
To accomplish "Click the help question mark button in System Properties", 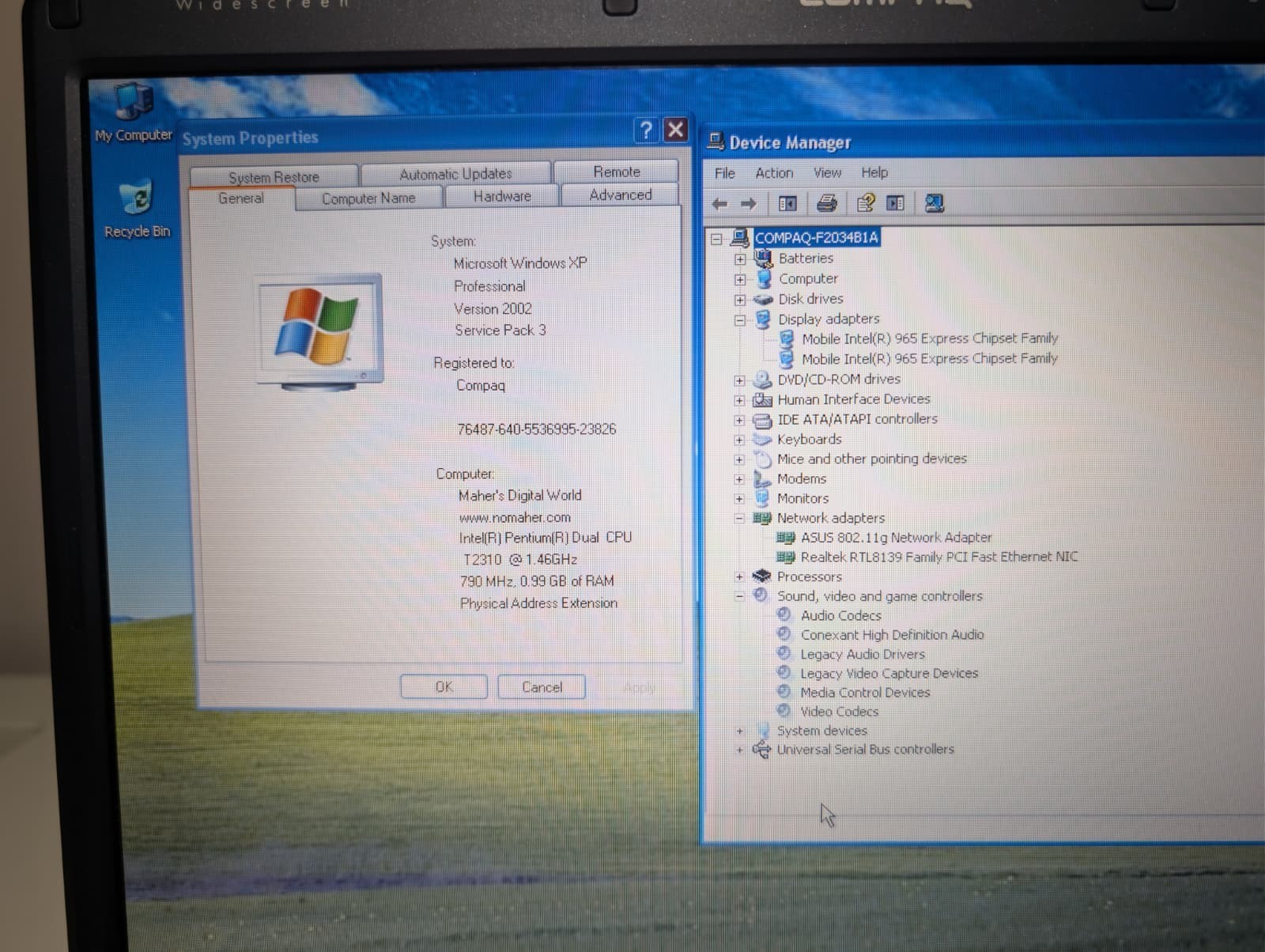I will coord(646,130).
